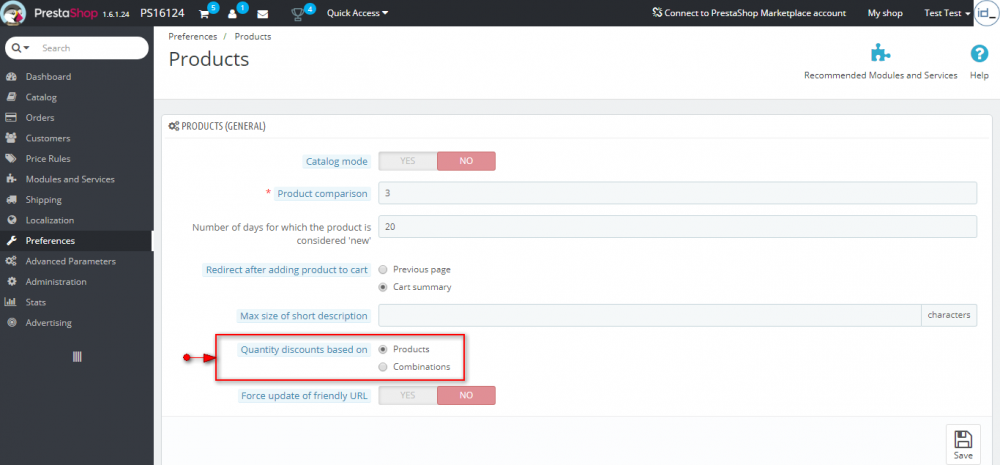The width and height of the screenshot is (1000, 465).
Task: Click the Help question mark icon
Action: click(979, 54)
